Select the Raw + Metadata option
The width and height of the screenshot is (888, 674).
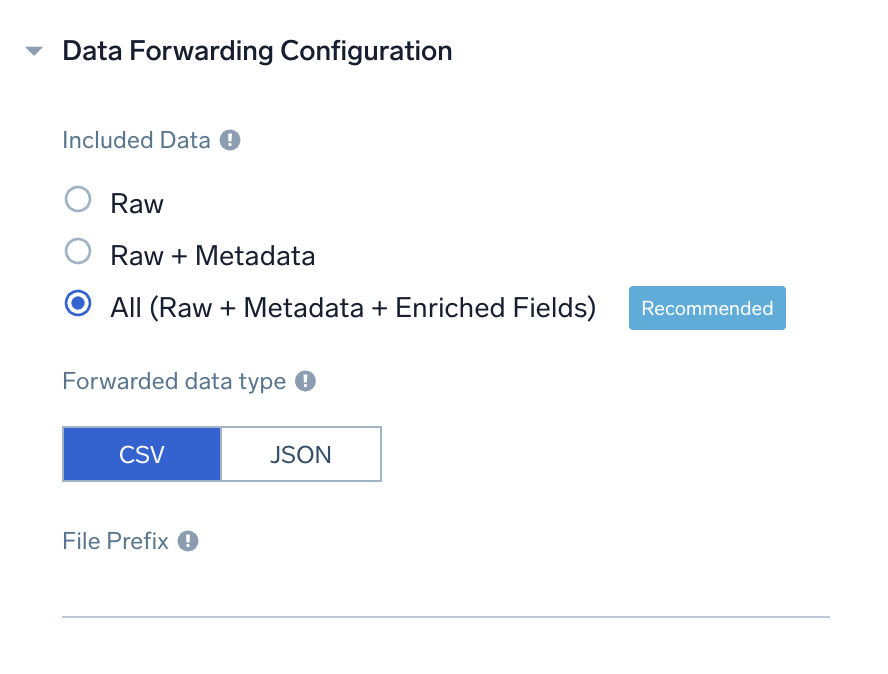pyautogui.click(x=78, y=251)
